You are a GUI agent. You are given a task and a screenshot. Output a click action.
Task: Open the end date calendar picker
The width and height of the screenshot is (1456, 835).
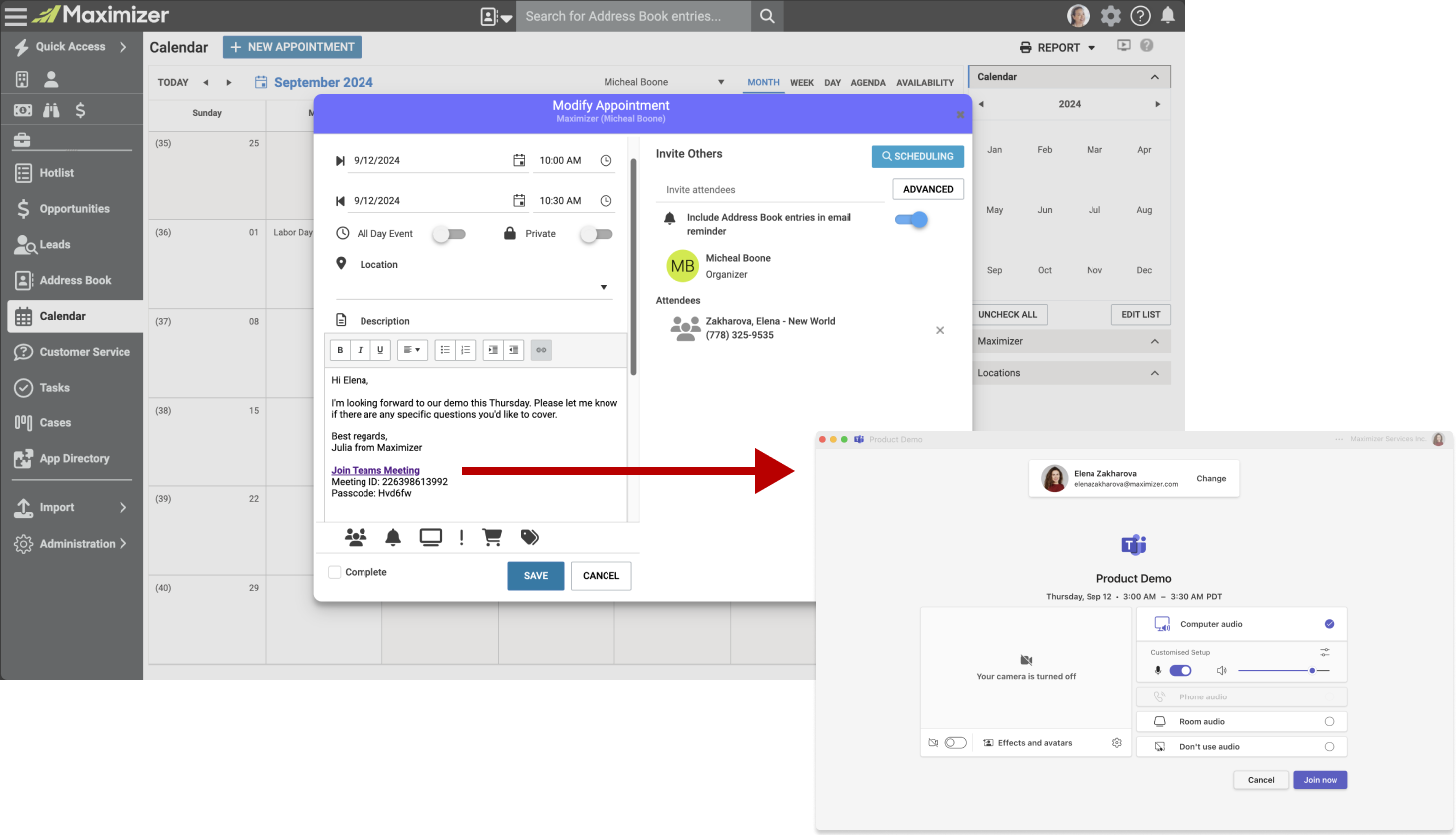tap(519, 201)
